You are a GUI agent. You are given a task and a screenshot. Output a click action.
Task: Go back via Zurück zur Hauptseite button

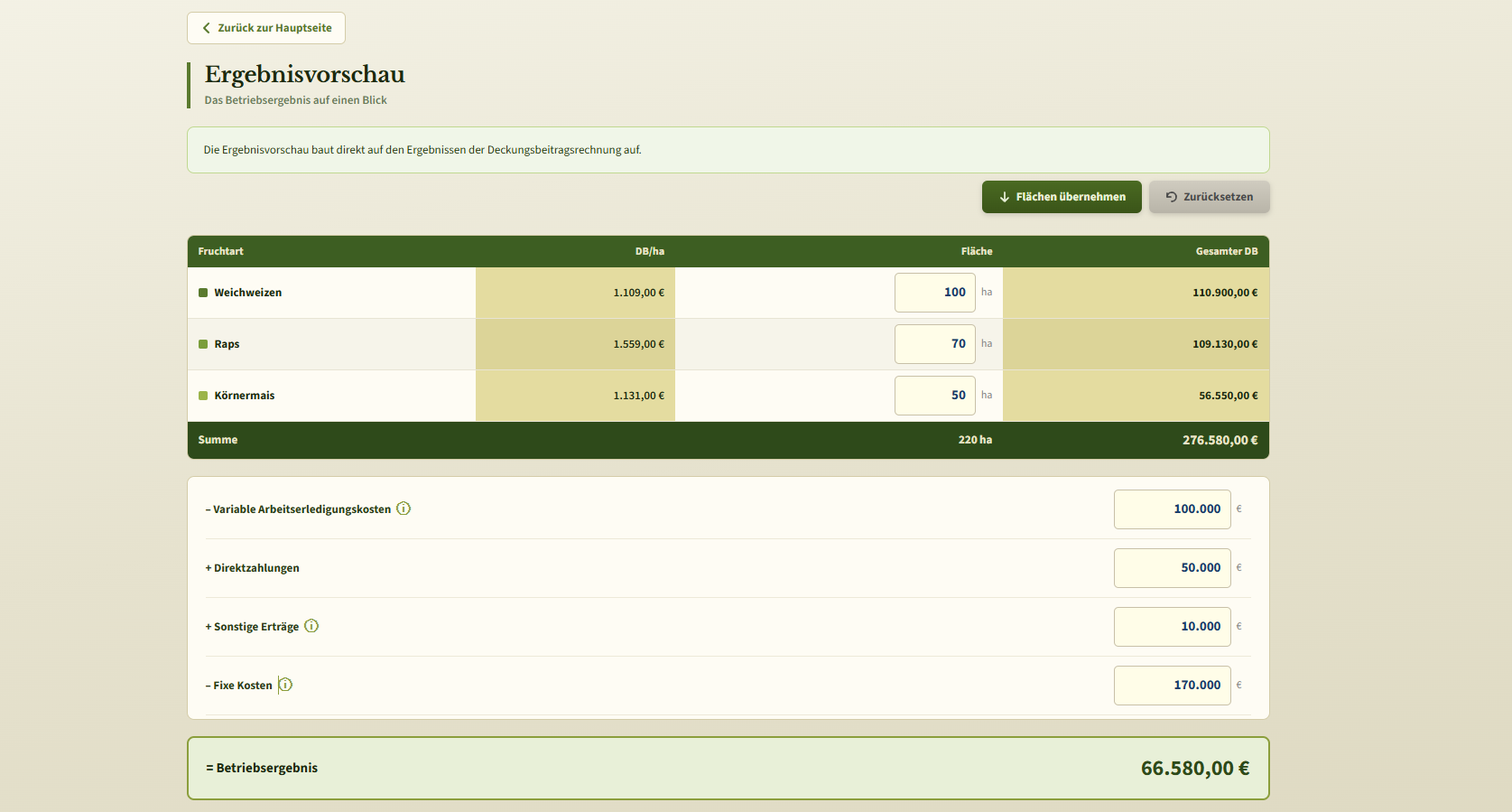pos(266,28)
